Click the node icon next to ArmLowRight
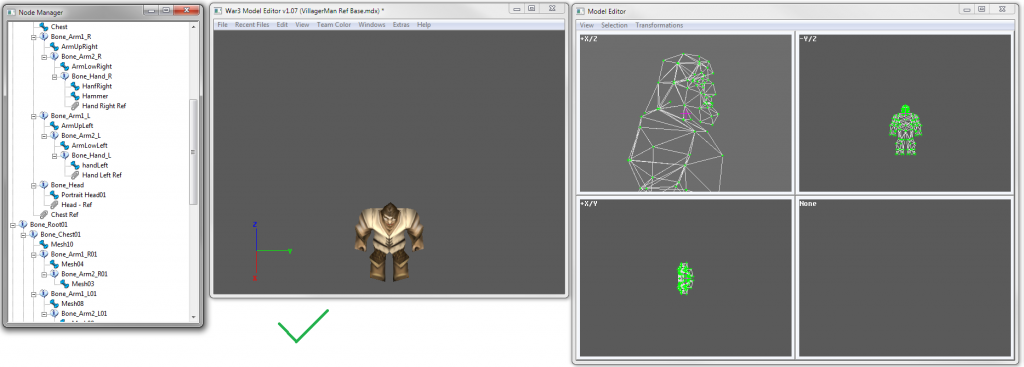 pos(65,67)
